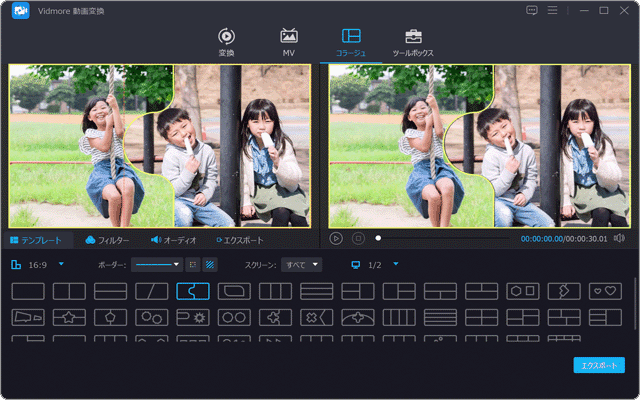The height and width of the screenshot is (400, 640).
Task: Toggle the border color grid button
Action: [x=193, y=265]
